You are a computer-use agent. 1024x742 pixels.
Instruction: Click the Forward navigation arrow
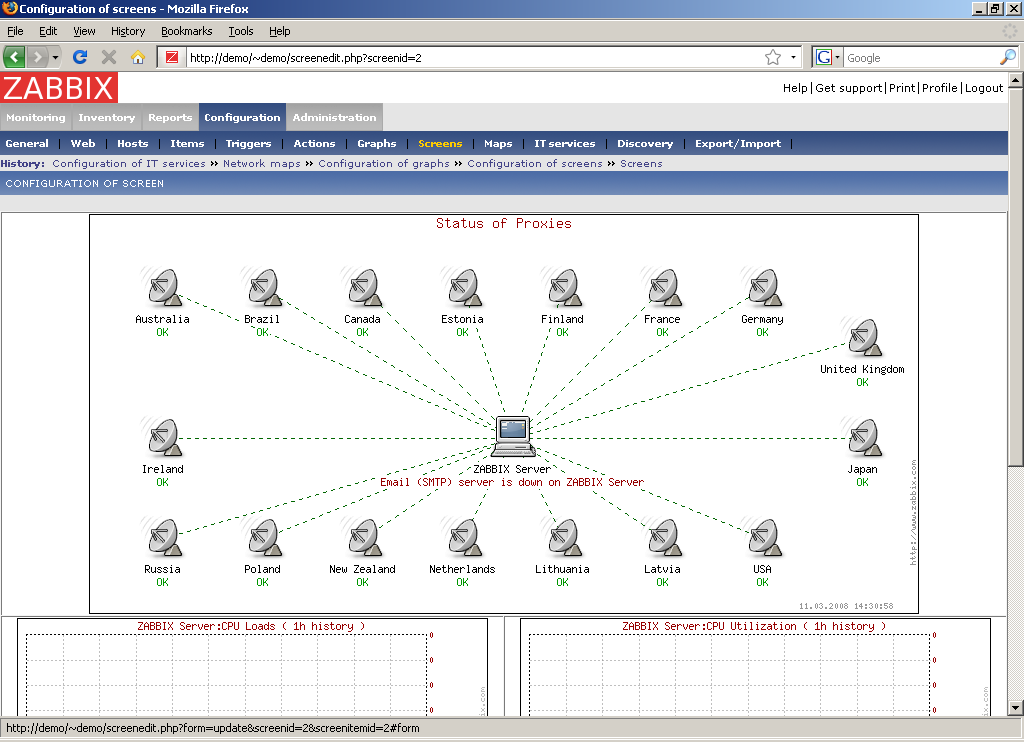tap(37, 57)
